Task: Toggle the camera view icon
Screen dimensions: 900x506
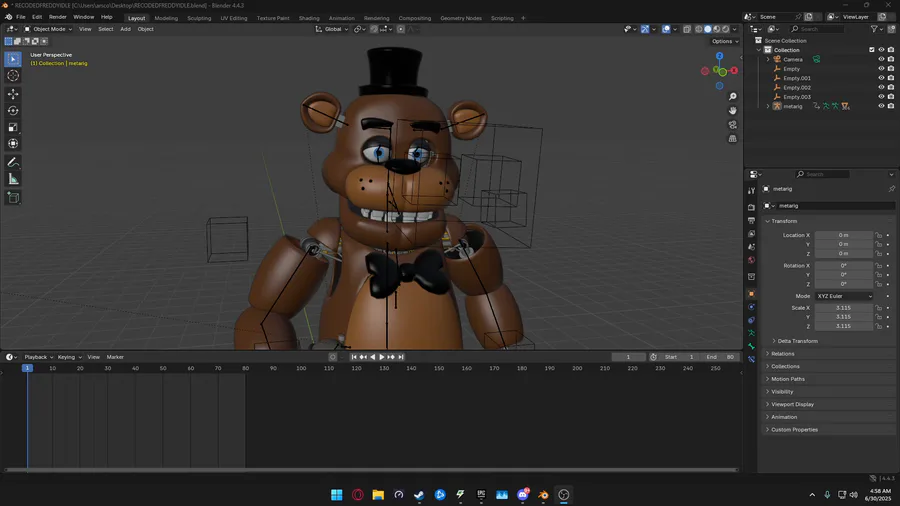Action: click(x=732, y=124)
